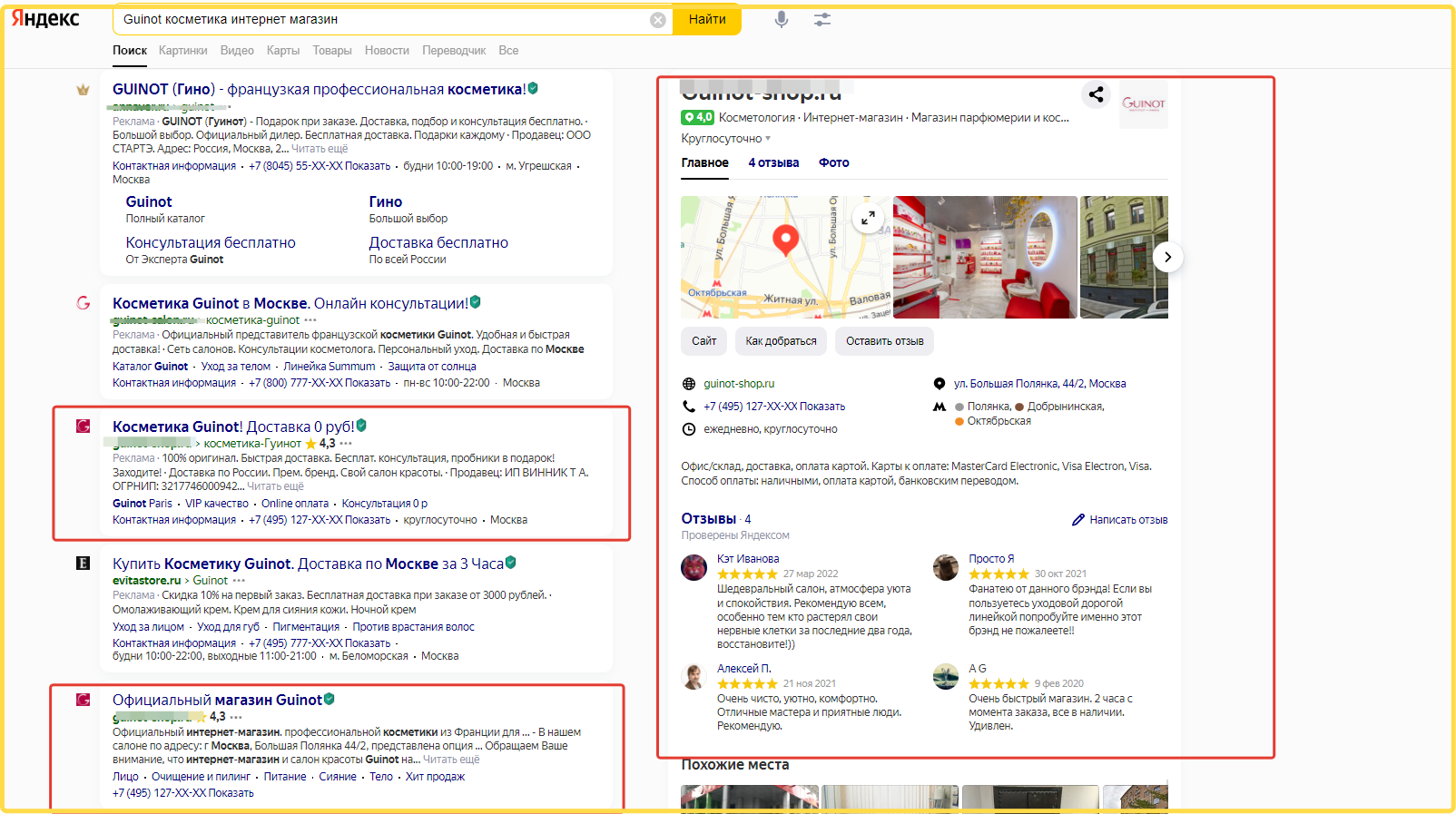
Task: Click the E favicon of the evitastore result
Action: (83, 564)
